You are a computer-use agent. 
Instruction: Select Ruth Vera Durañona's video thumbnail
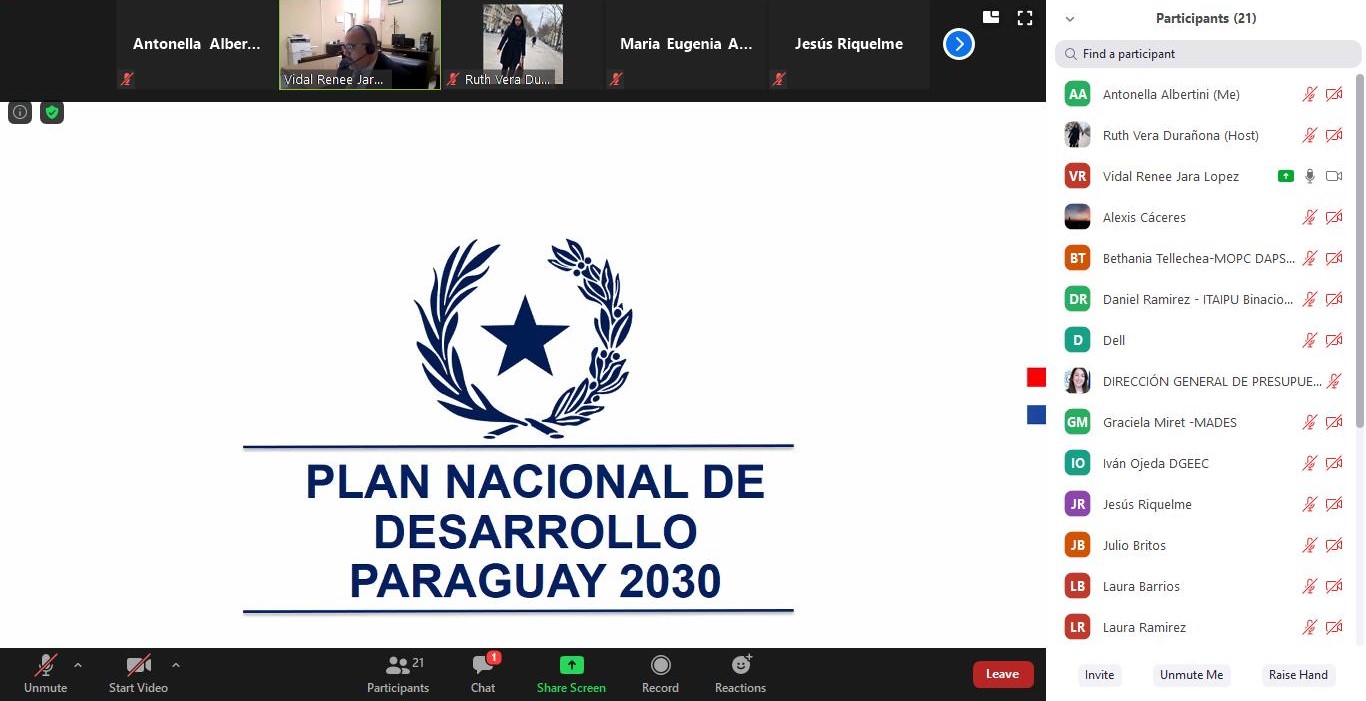click(x=523, y=44)
